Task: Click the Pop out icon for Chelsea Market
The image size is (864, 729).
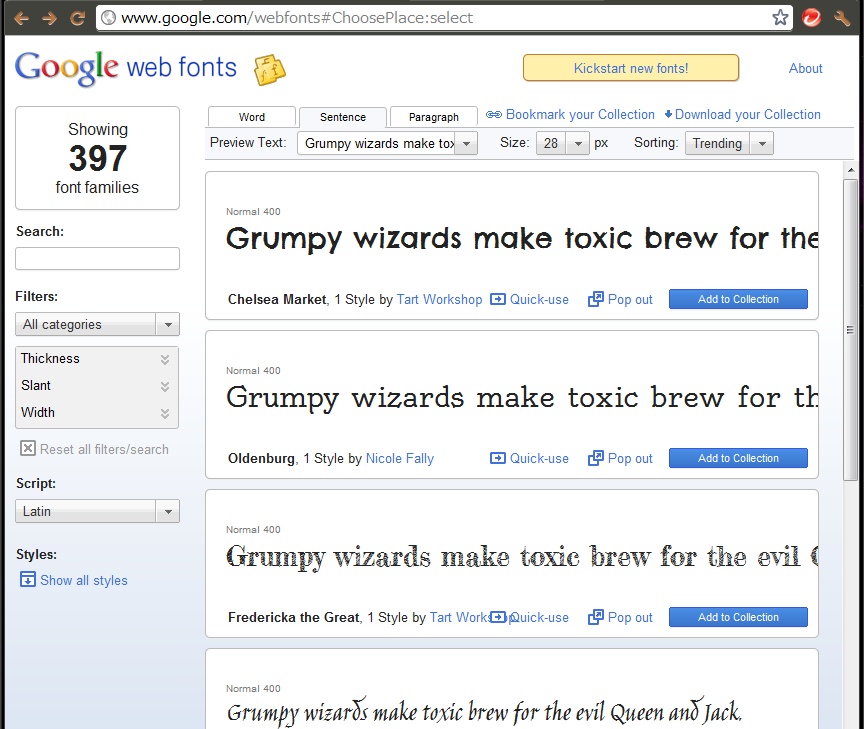Action: (x=596, y=299)
